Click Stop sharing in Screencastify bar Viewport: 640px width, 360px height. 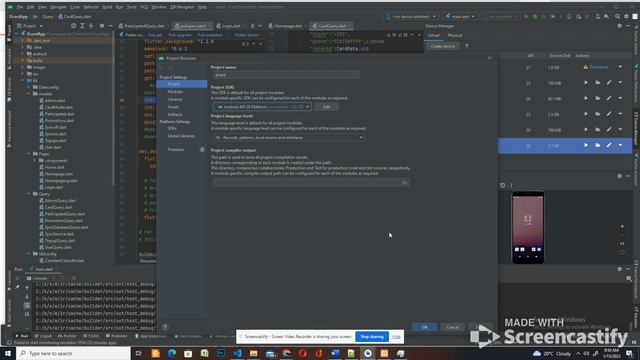(x=372, y=337)
